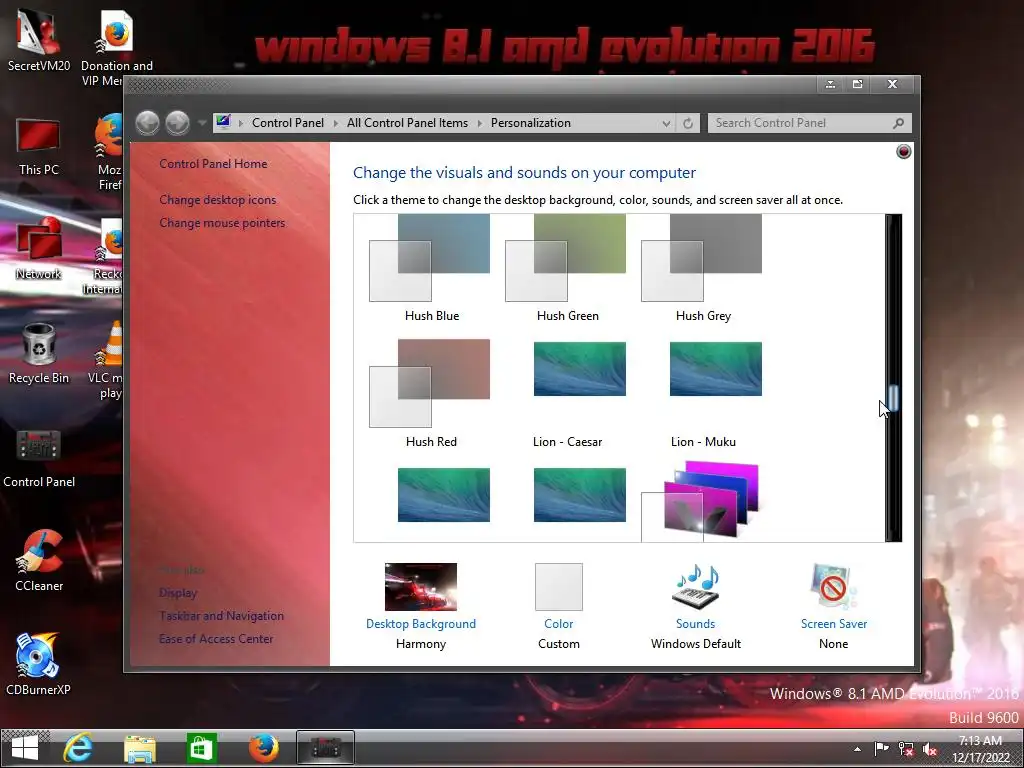Open the Screen Saver settings link
This screenshot has height=768, width=1024.
834,624
